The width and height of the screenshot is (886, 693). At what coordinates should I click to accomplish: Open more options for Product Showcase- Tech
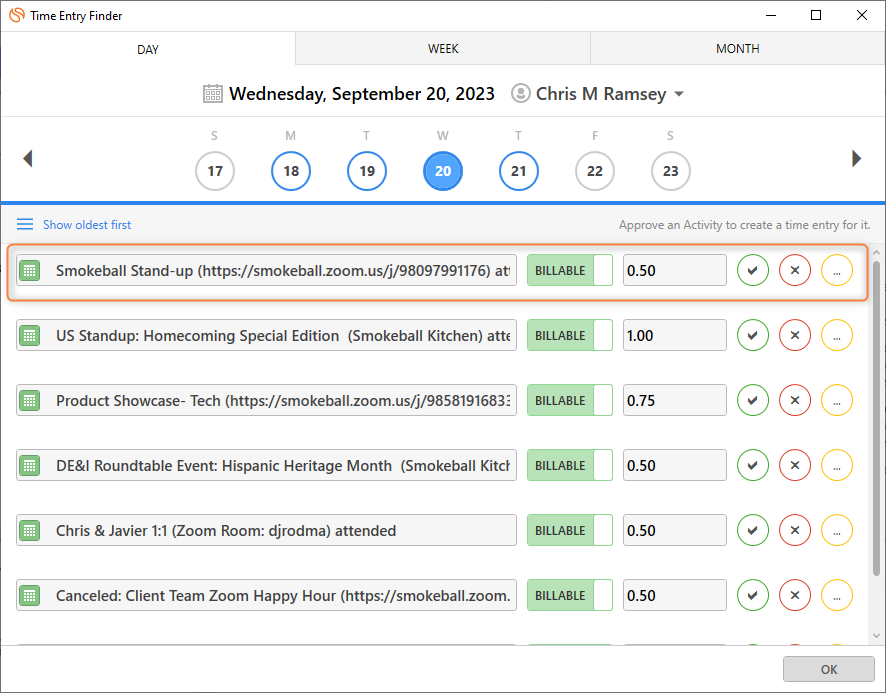click(x=836, y=400)
